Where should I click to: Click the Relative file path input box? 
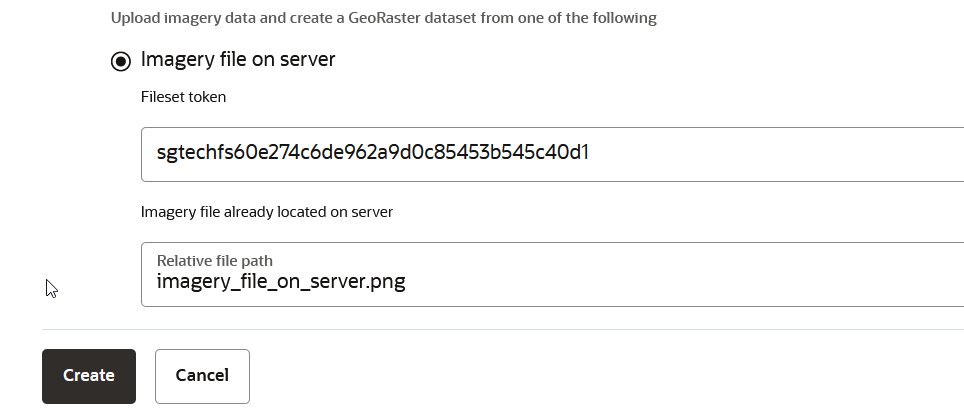(552, 274)
